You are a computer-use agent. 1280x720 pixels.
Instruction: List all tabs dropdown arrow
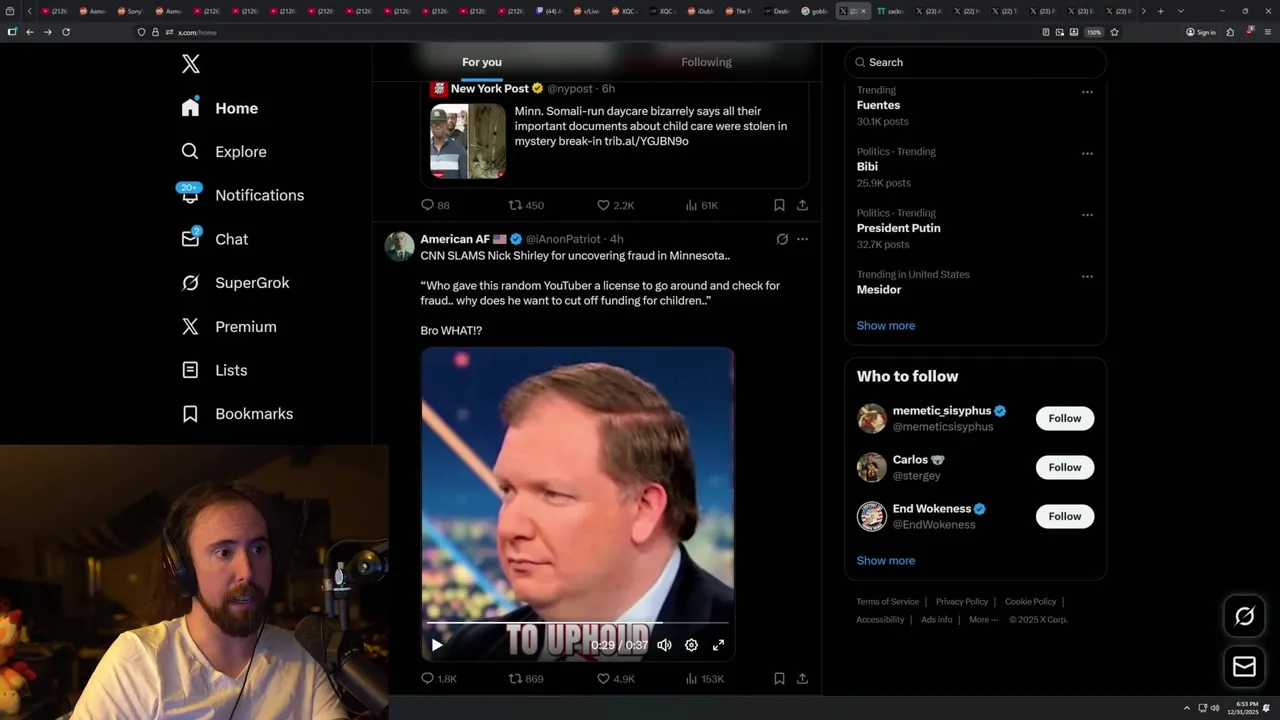point(1181,11)
